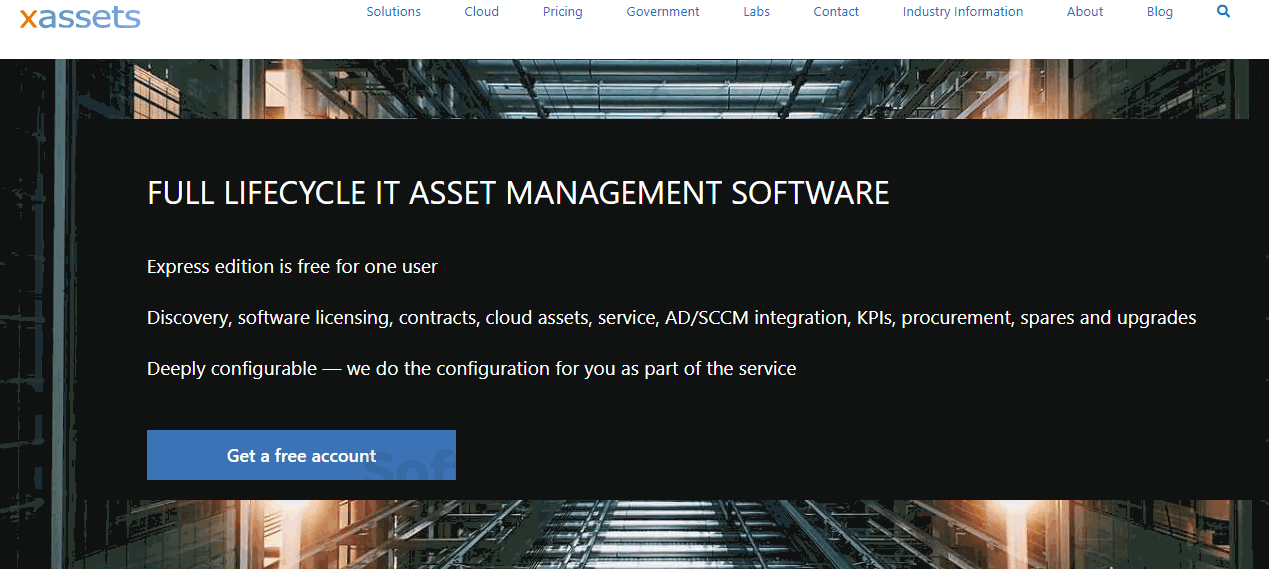Visit the Blog link
Image resolution: width=1269 pixels, height=569 pixels.
coord(1159,12)
